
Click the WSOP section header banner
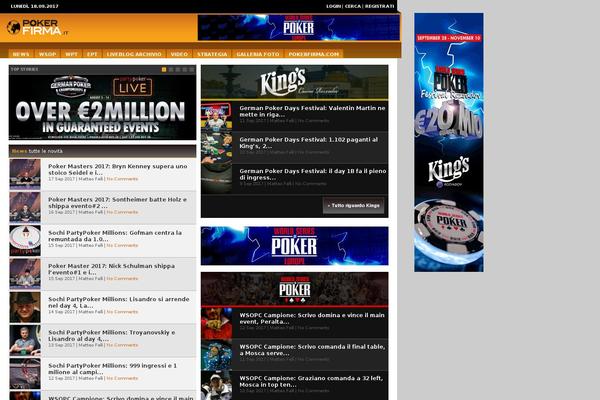(x=295, y=289)
